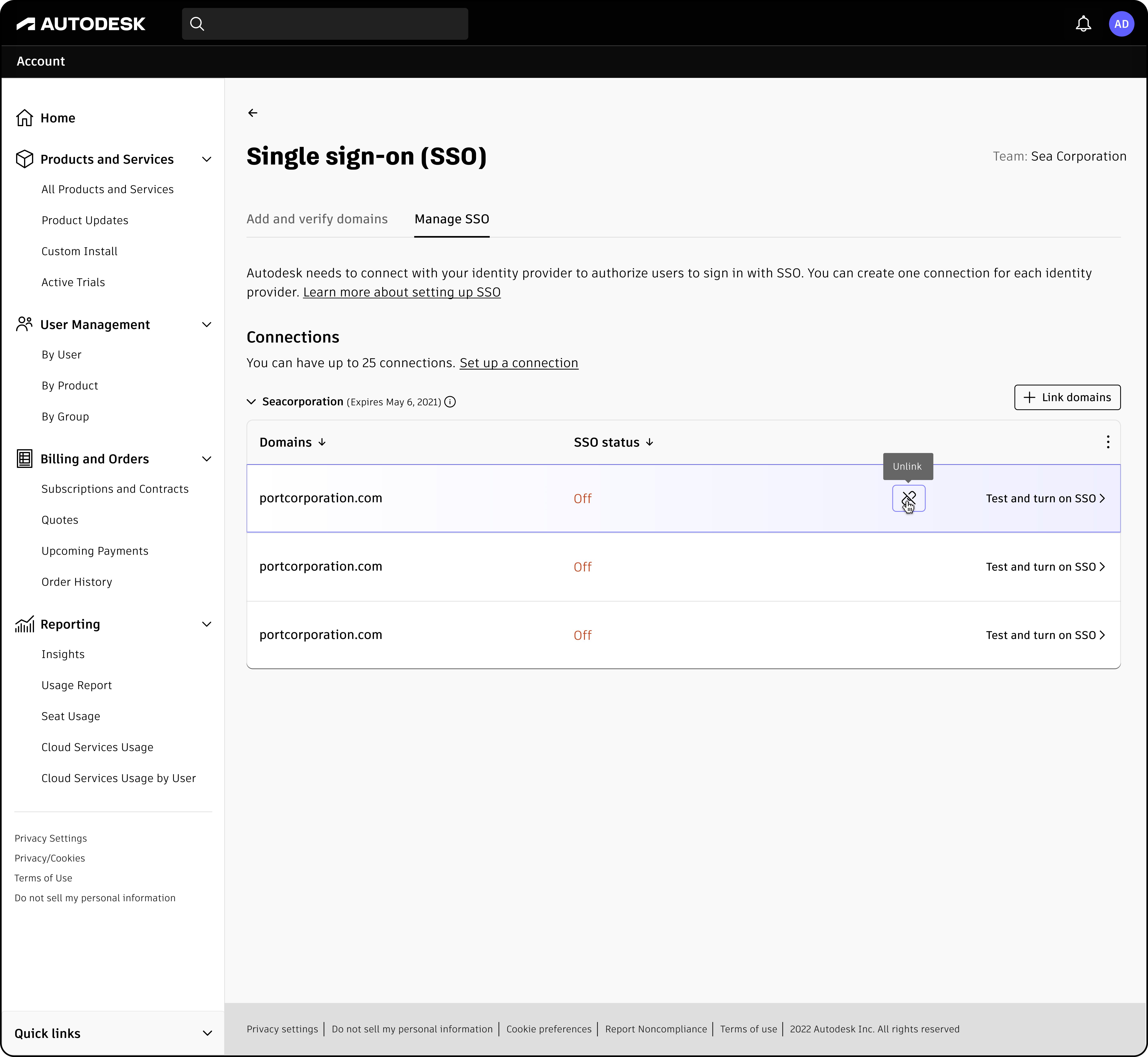Click the Products and Services cube icon
This screenshot has height=1057, width=1148.
tap(25, 159)
